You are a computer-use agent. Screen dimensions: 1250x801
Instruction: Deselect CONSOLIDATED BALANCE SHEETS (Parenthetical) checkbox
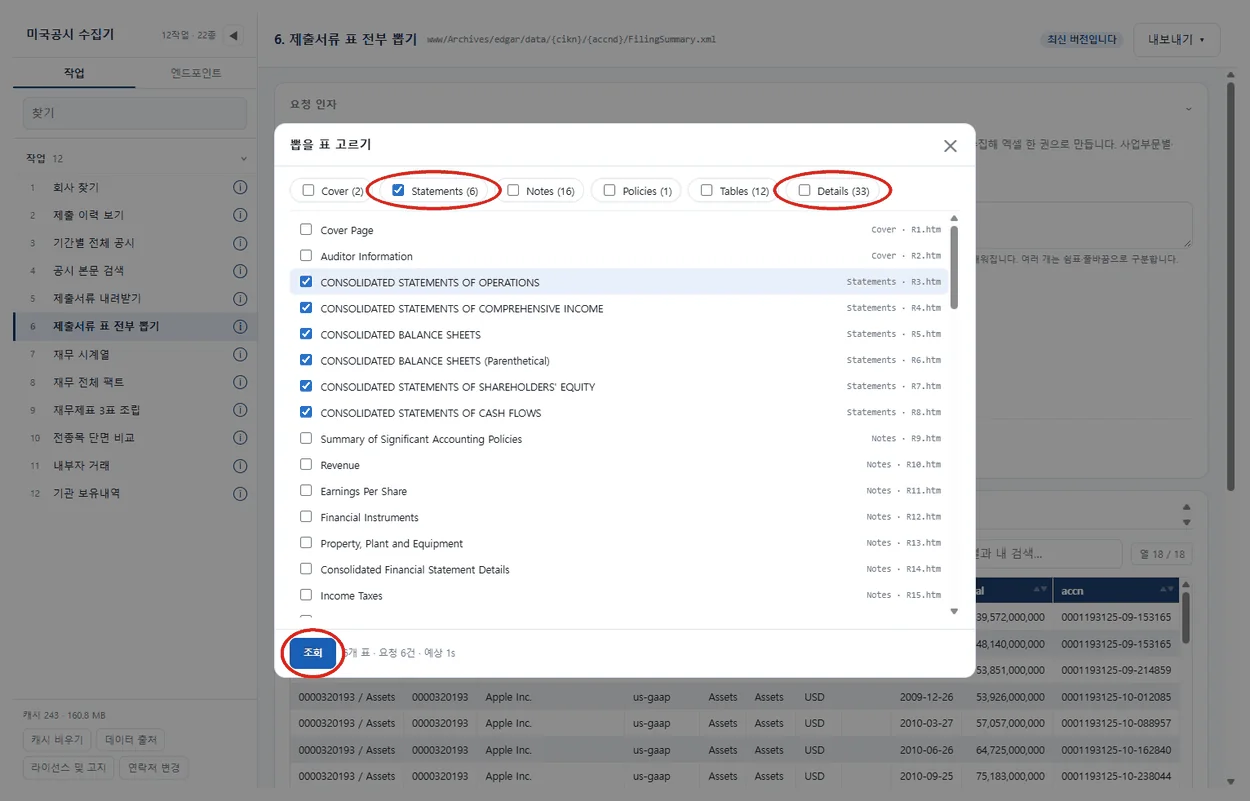point(306,360)
